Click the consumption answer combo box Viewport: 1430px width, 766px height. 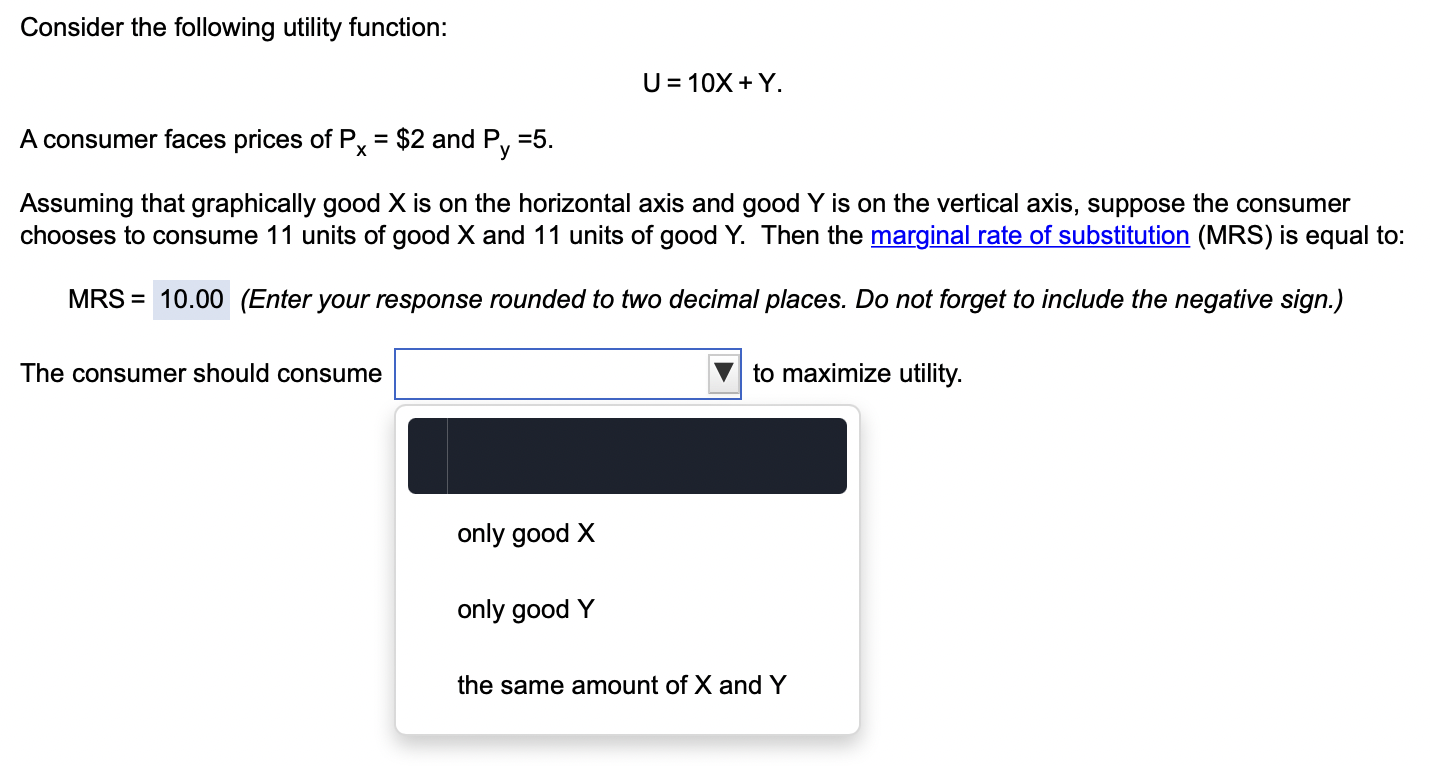560,373
